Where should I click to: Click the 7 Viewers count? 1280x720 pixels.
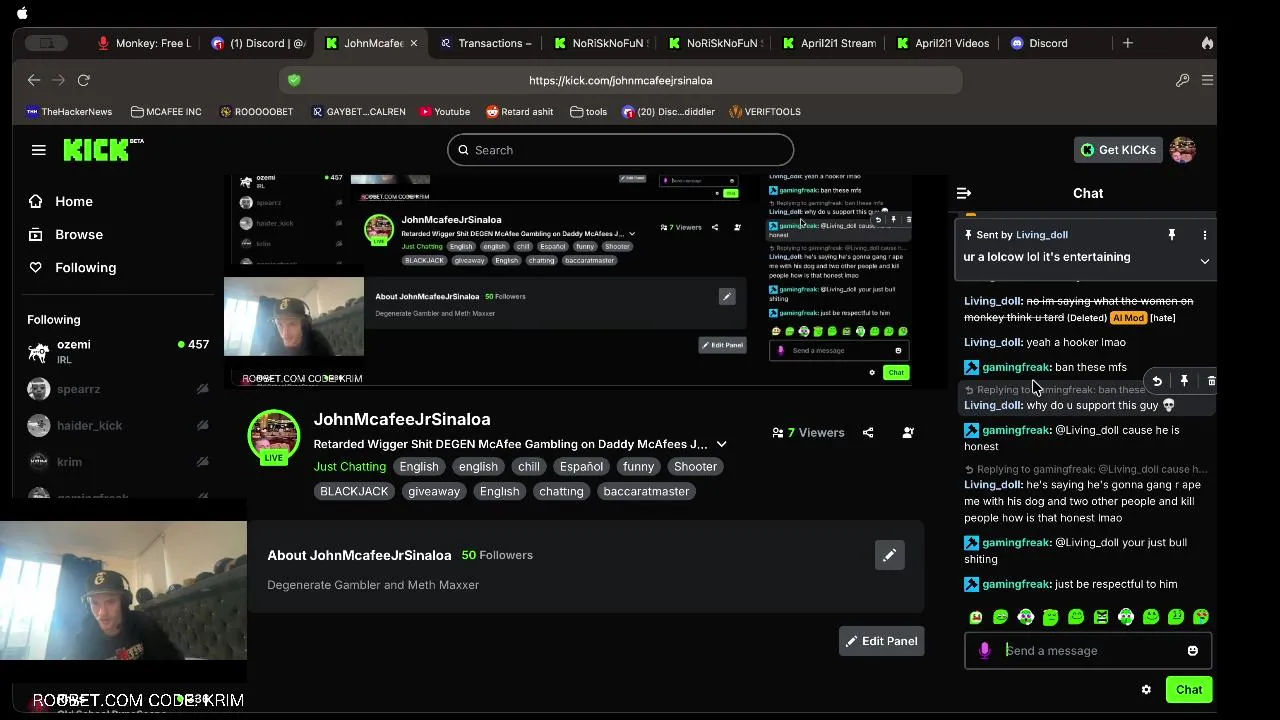point(809,433)
